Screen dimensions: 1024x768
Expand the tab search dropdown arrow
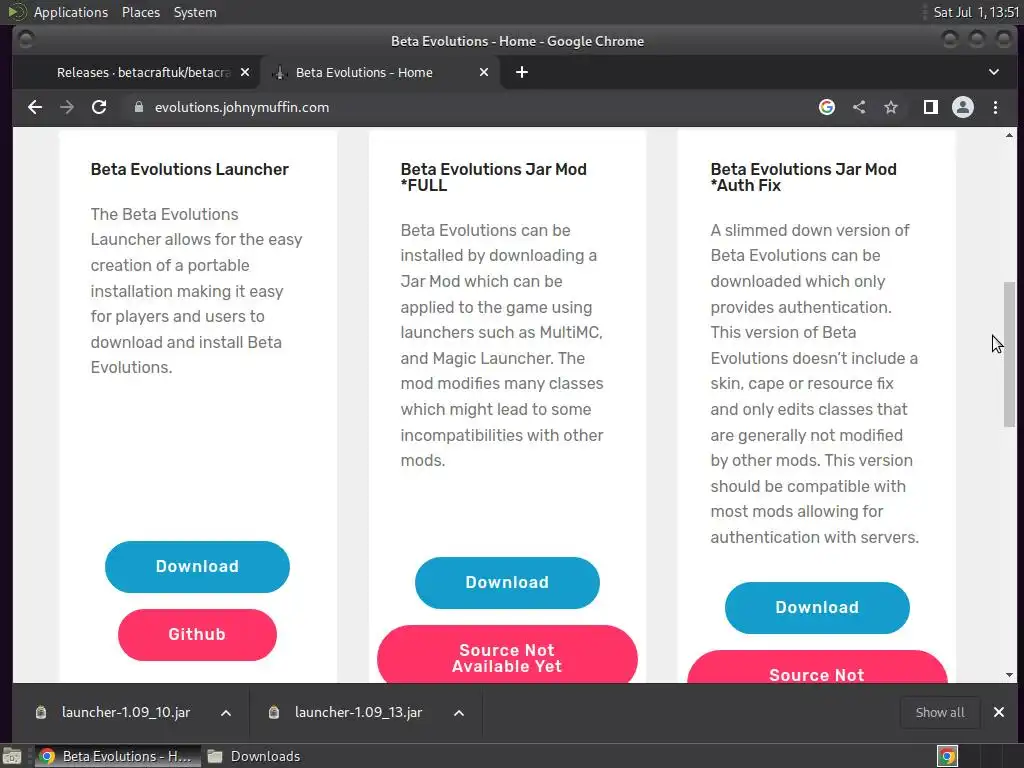(994, 72)
